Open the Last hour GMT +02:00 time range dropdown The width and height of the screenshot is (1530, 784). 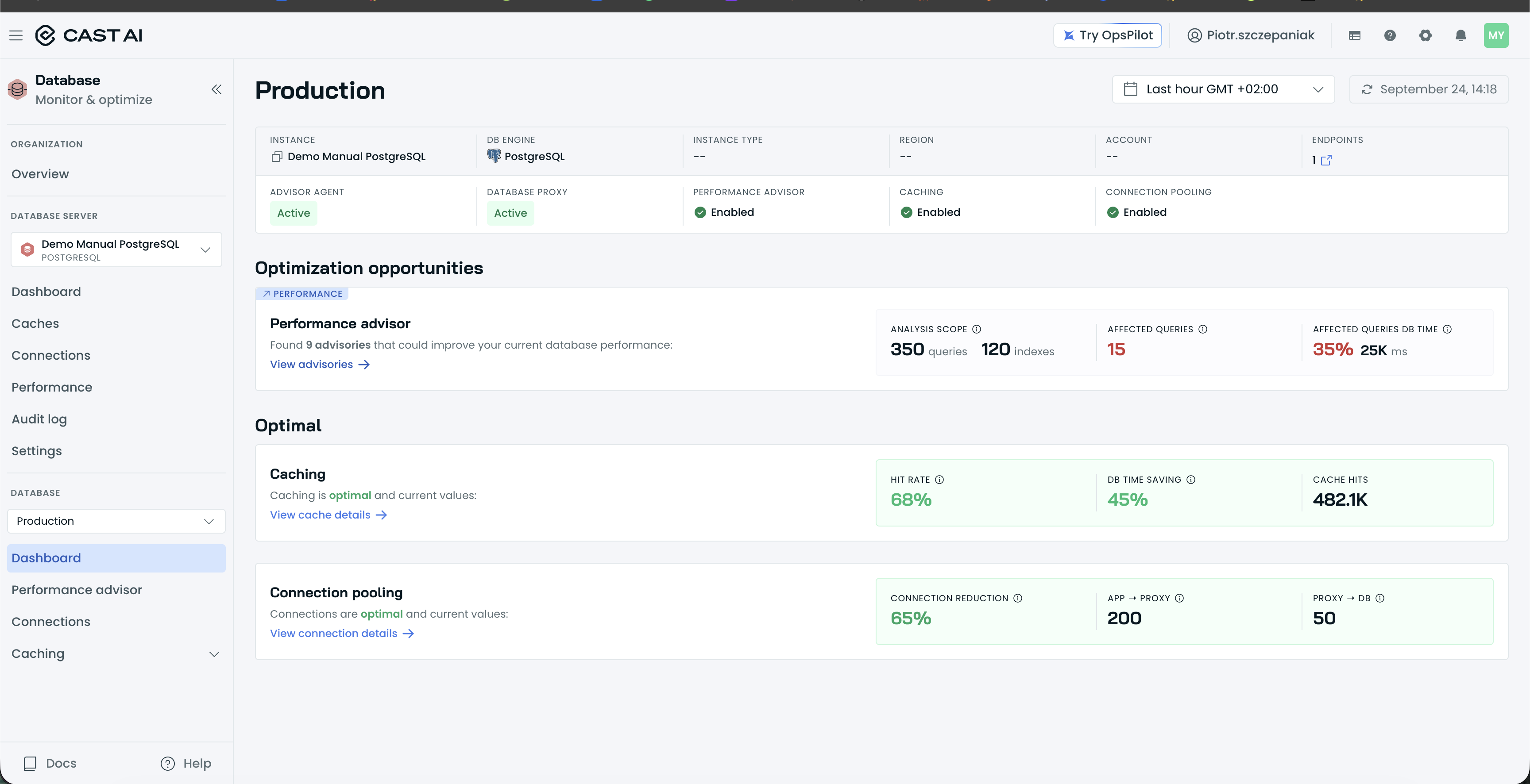[1223, 89]
